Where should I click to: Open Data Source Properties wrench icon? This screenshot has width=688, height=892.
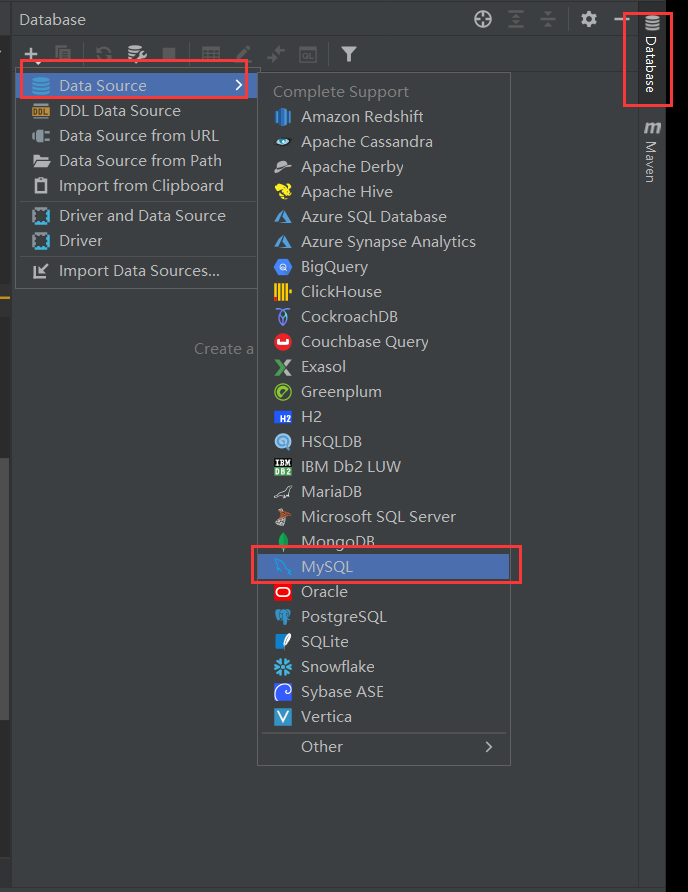[137, 54]
